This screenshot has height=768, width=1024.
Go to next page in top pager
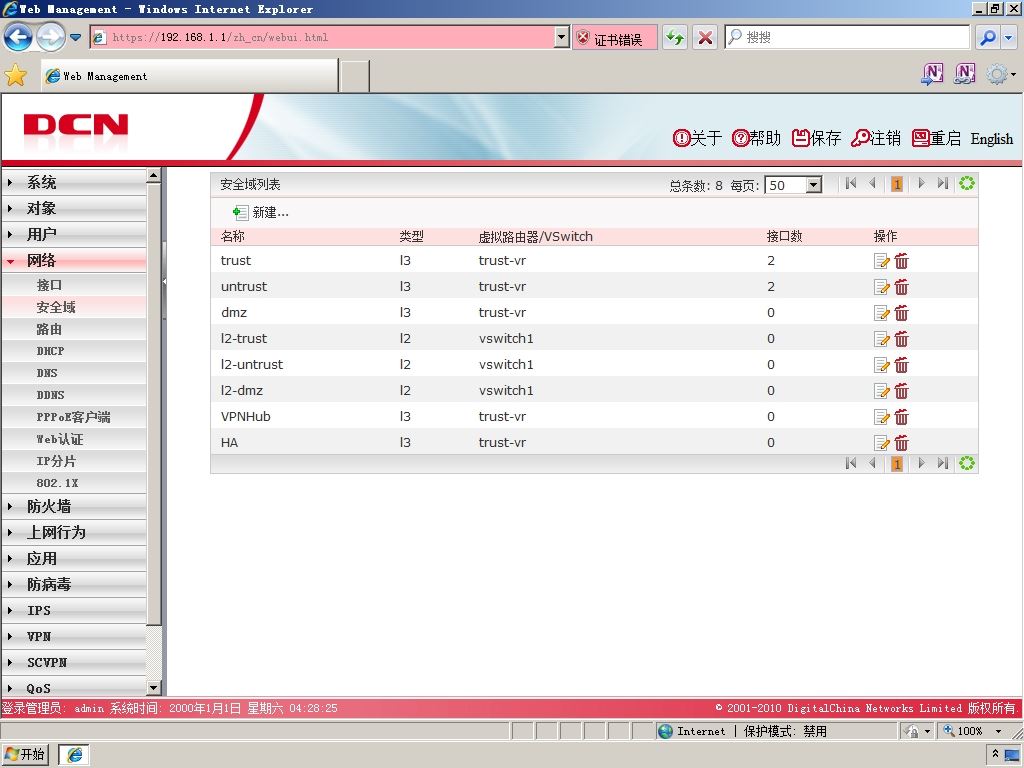click(x=921, y=184)
